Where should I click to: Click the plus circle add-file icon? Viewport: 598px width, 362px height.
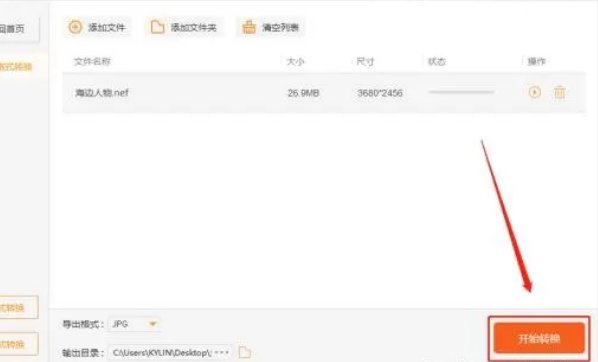[75, 27]
